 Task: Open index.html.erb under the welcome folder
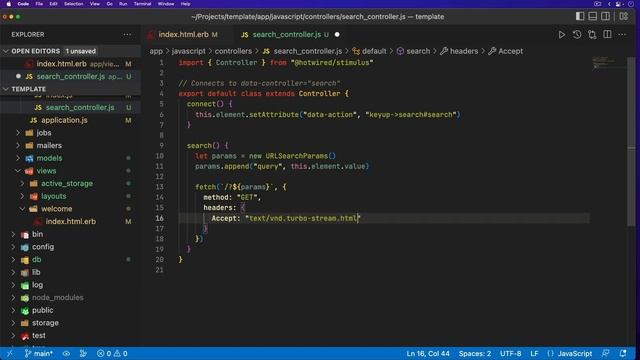pos(71,221)
